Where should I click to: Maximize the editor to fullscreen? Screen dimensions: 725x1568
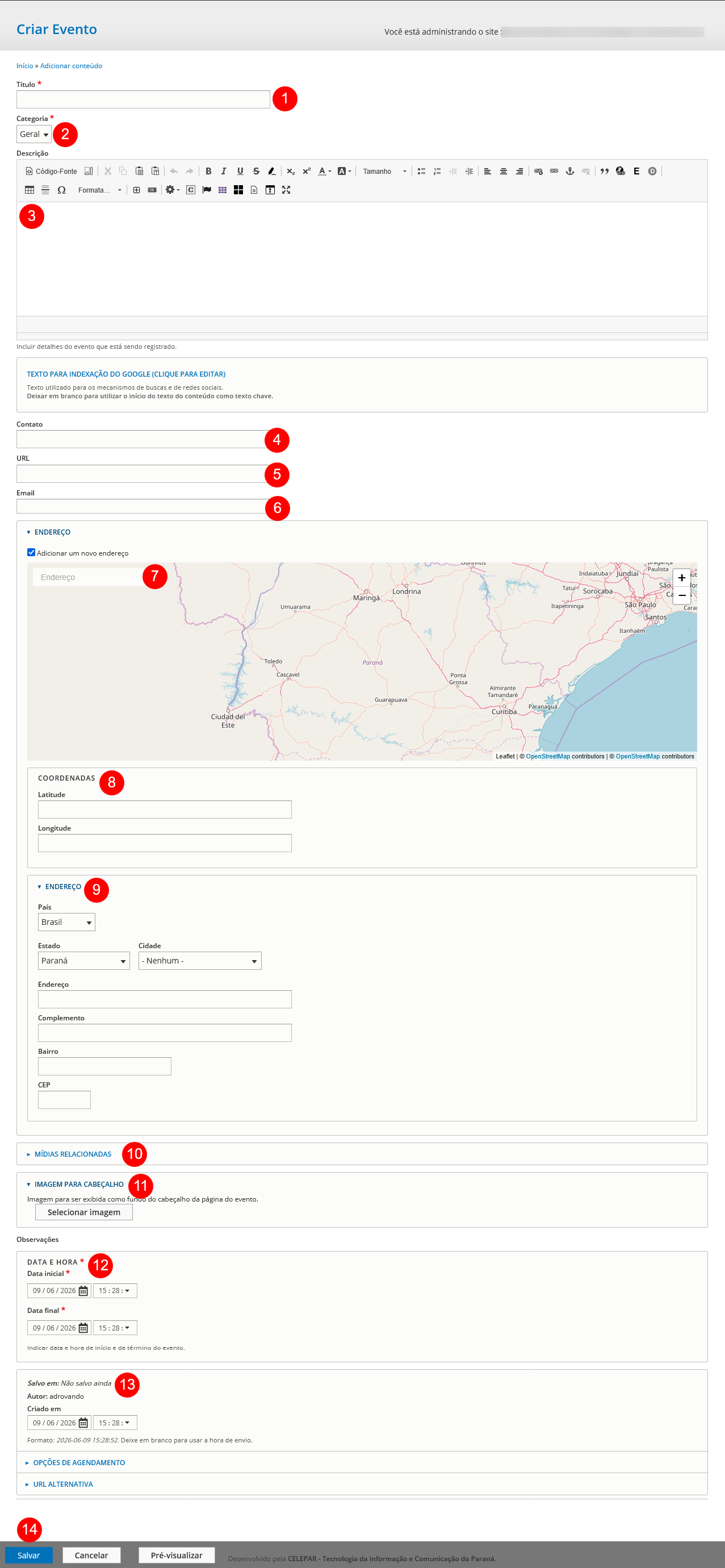point(286,190)
